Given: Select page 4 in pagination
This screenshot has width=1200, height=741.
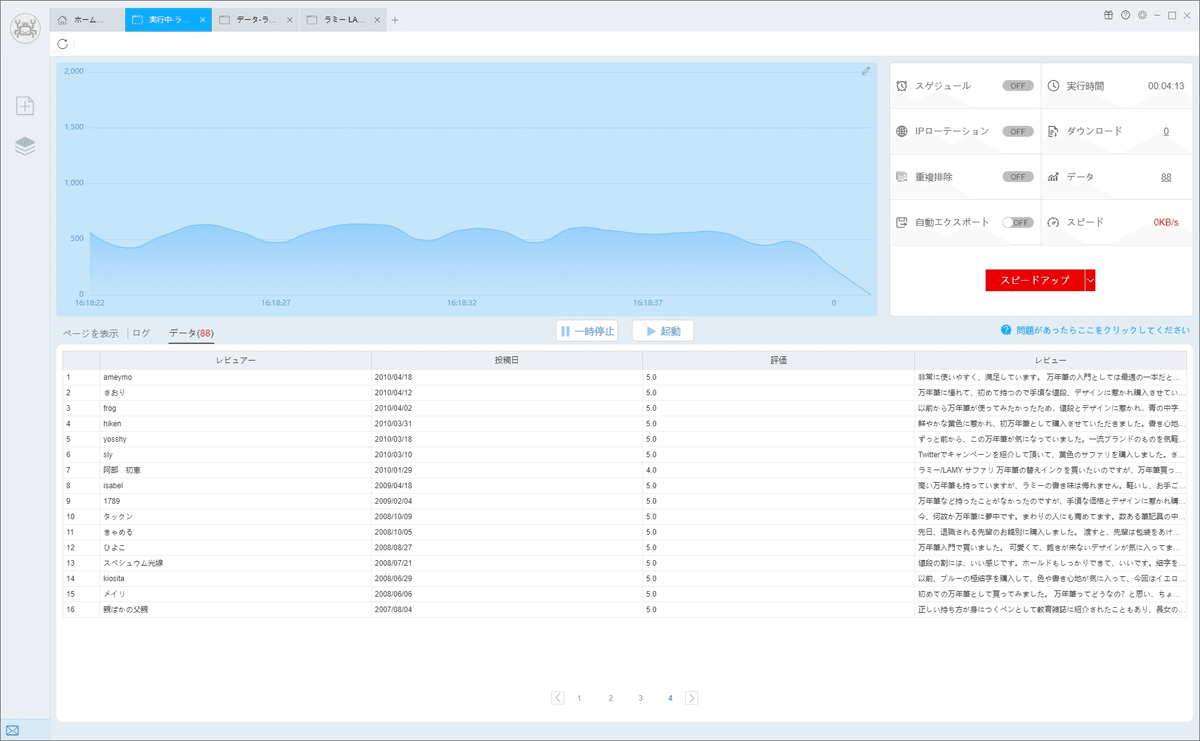Looking at the screenshot, I should tap(670, 698).
